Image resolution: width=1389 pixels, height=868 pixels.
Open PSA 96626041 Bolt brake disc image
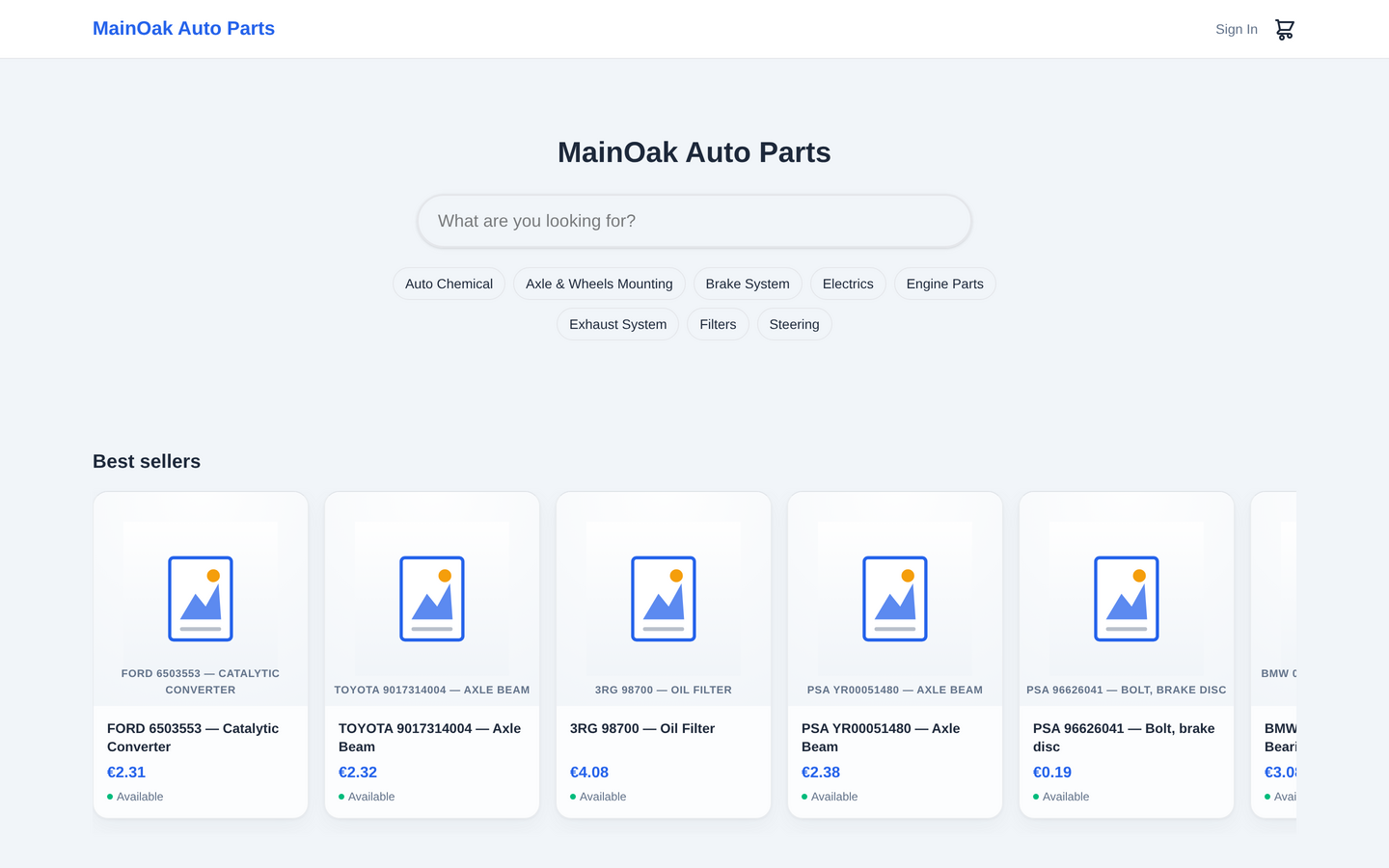tap(1127, 599)
